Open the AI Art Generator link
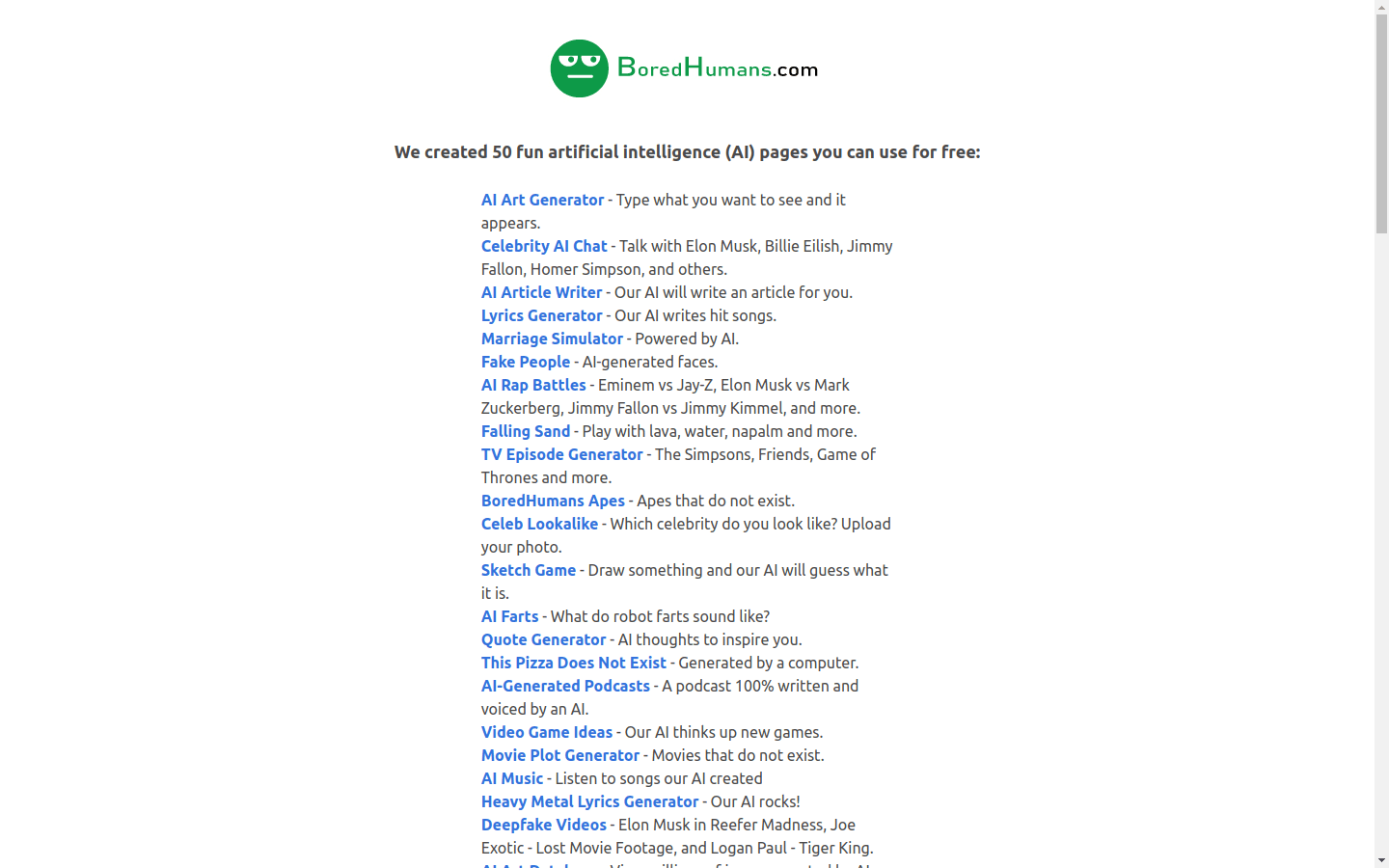The image size is (1389, 868). pos(542,200)
